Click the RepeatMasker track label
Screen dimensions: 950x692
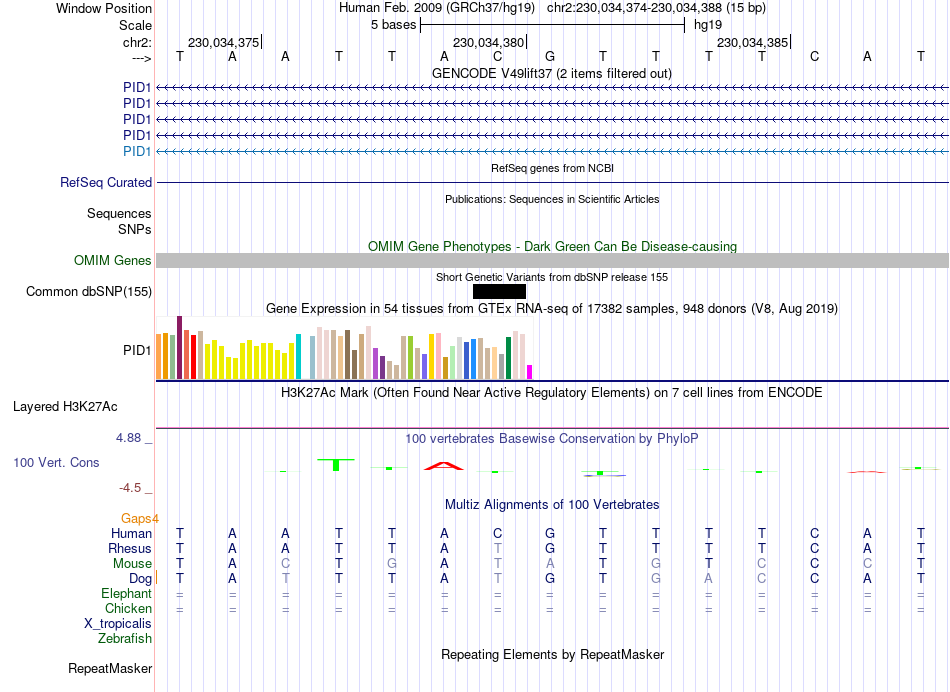(110, 669)
